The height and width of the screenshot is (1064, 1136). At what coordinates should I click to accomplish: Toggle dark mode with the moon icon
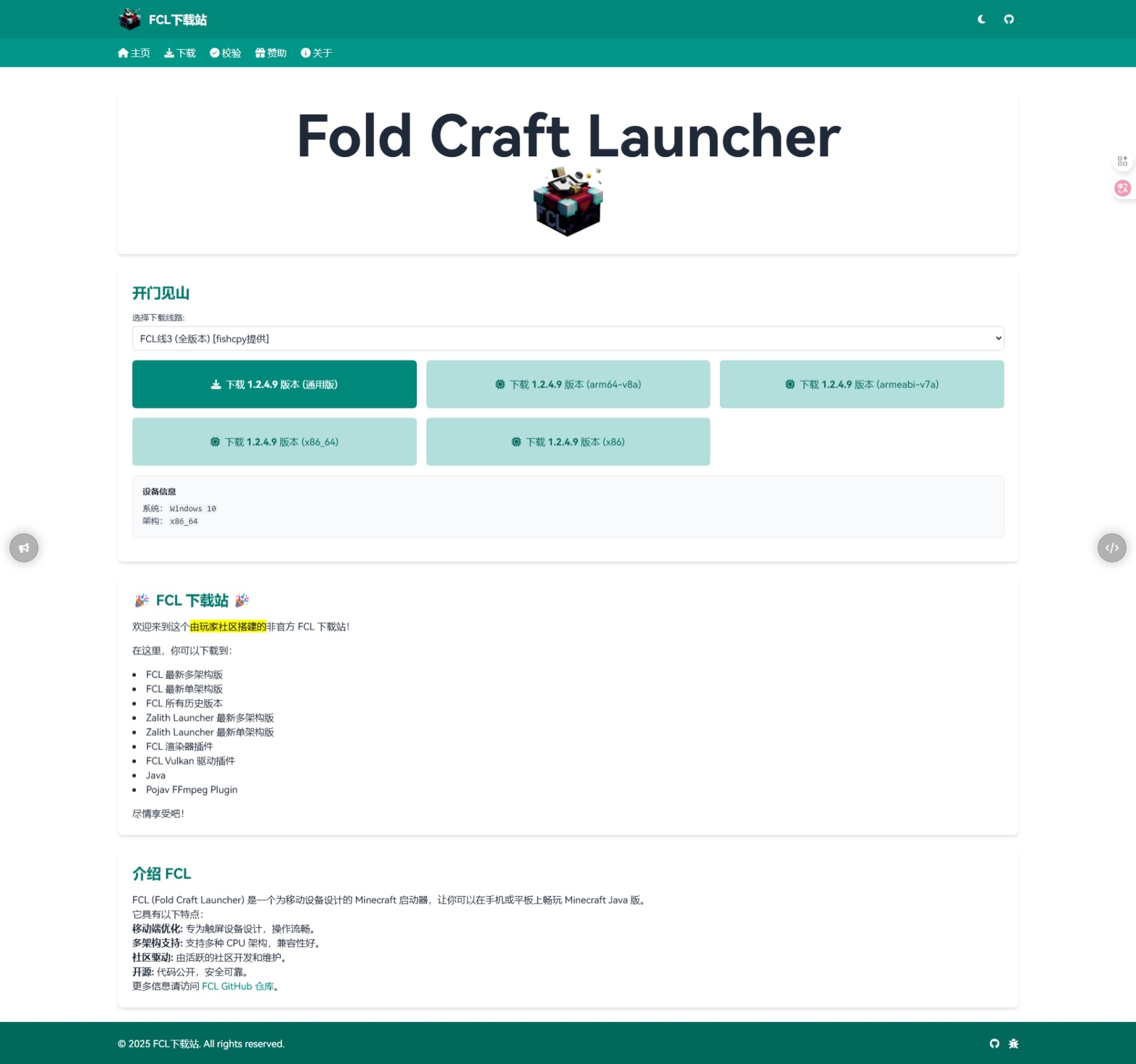(x=981, y=19)
